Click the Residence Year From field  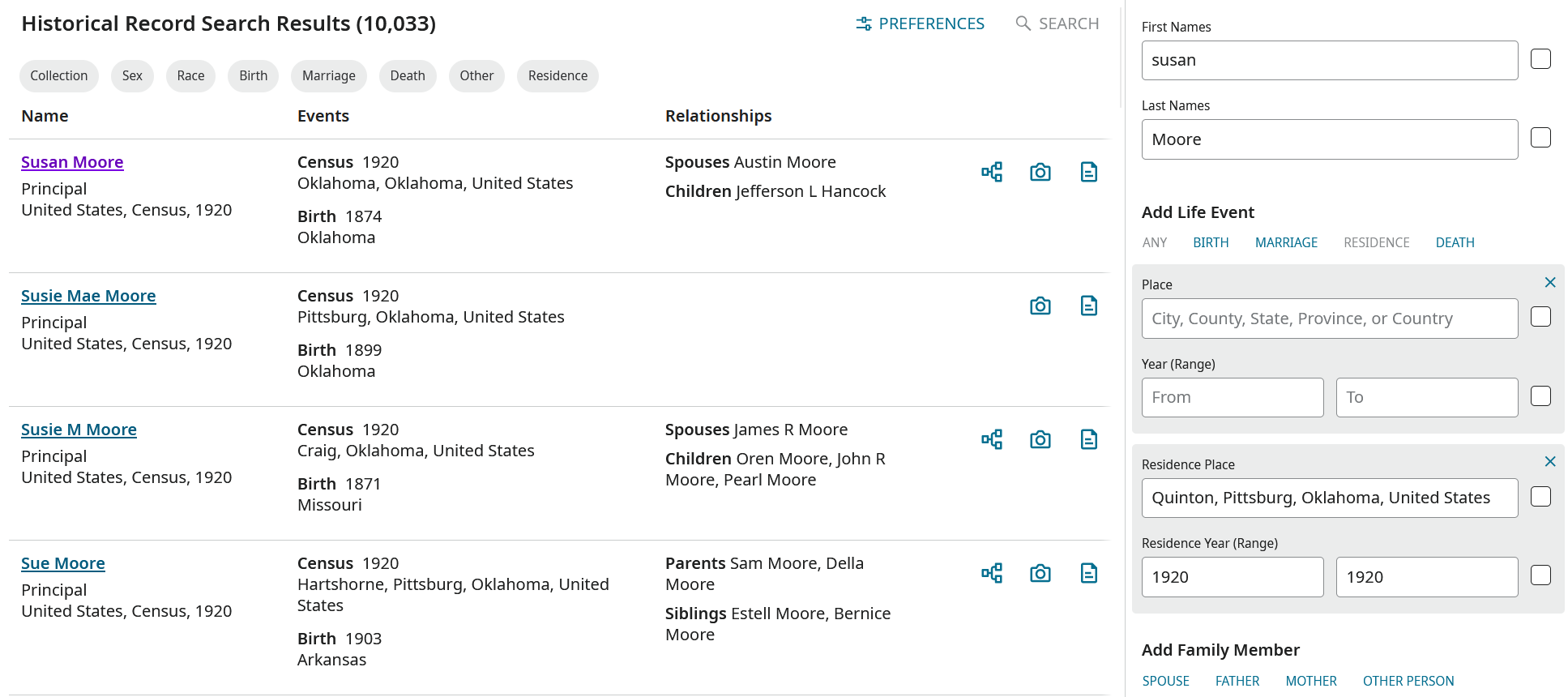(x=1233, y=577)
